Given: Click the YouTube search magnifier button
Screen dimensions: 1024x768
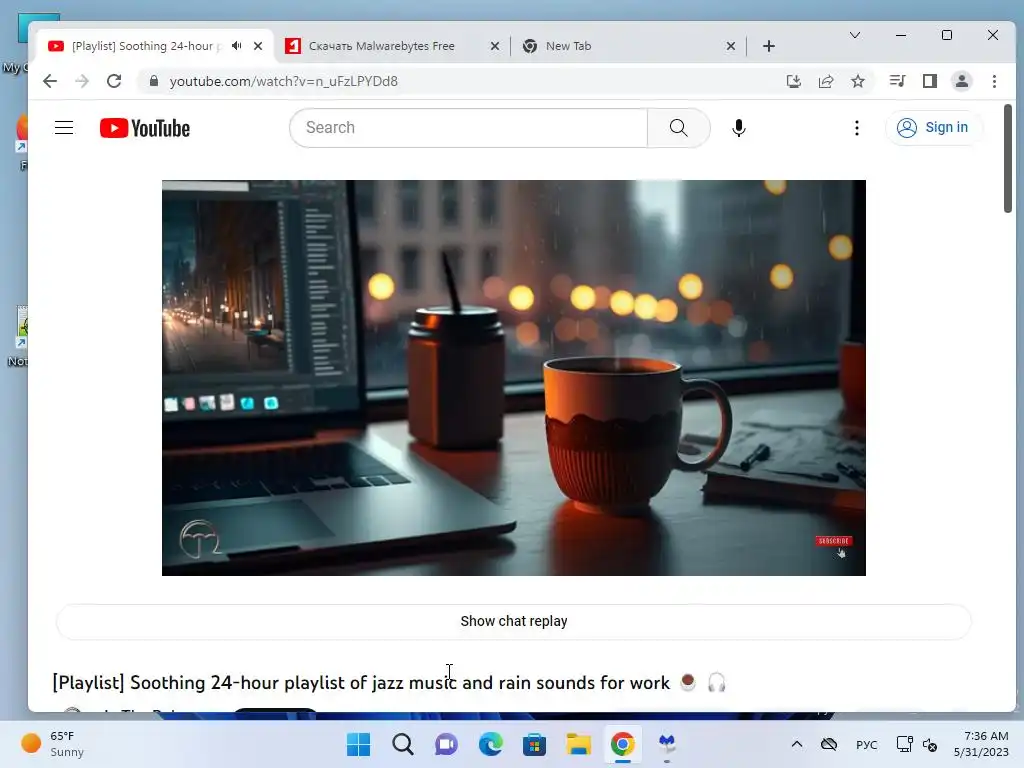Looking at the screenshot, I should coord(679,127).
